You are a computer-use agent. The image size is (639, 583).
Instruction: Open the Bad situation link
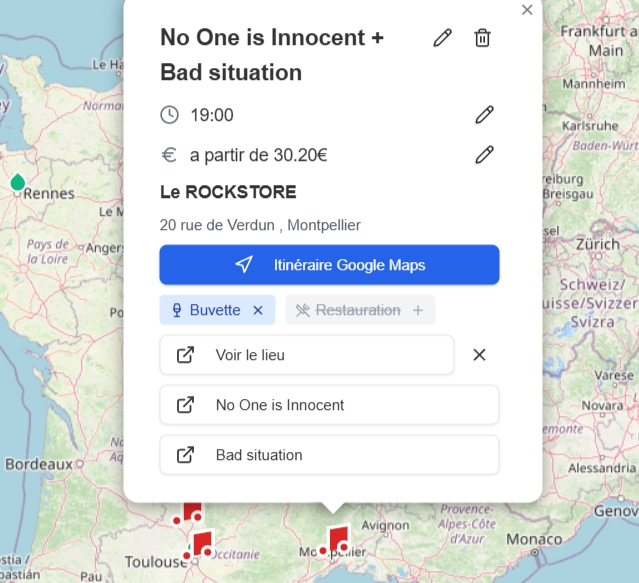click(x=329, y=455)
